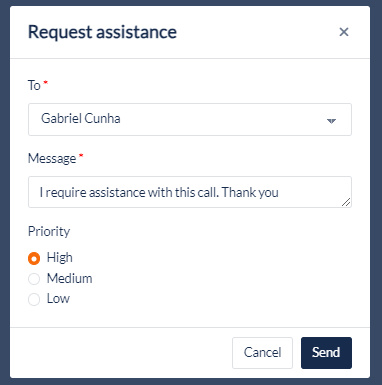The image size is (382, 385).
Task: Click the red asterisk next to Message
Action: point(81,155)
